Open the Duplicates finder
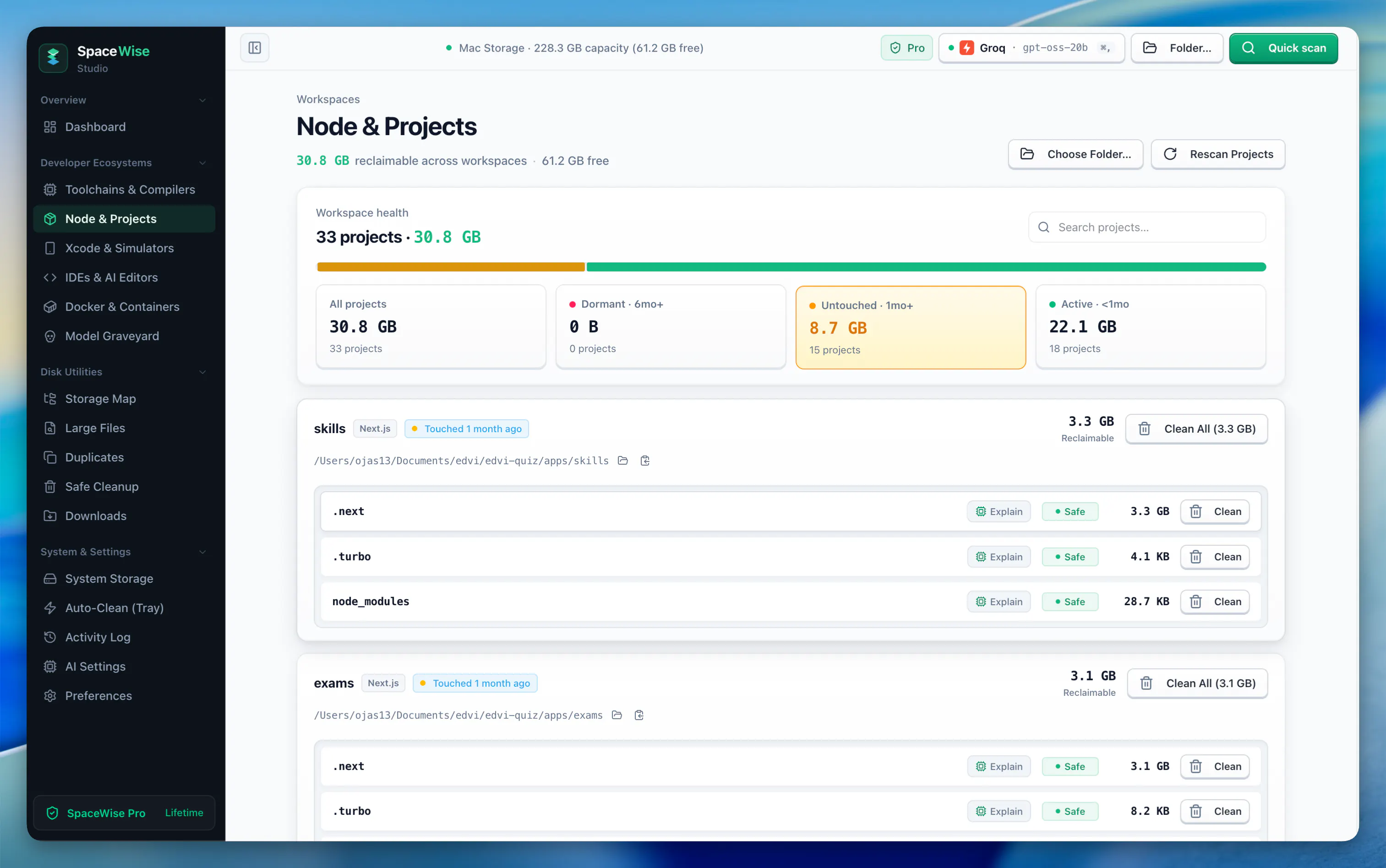Image resolution: width=1386 pixels, height=868 pixels. tap(124, 457)
